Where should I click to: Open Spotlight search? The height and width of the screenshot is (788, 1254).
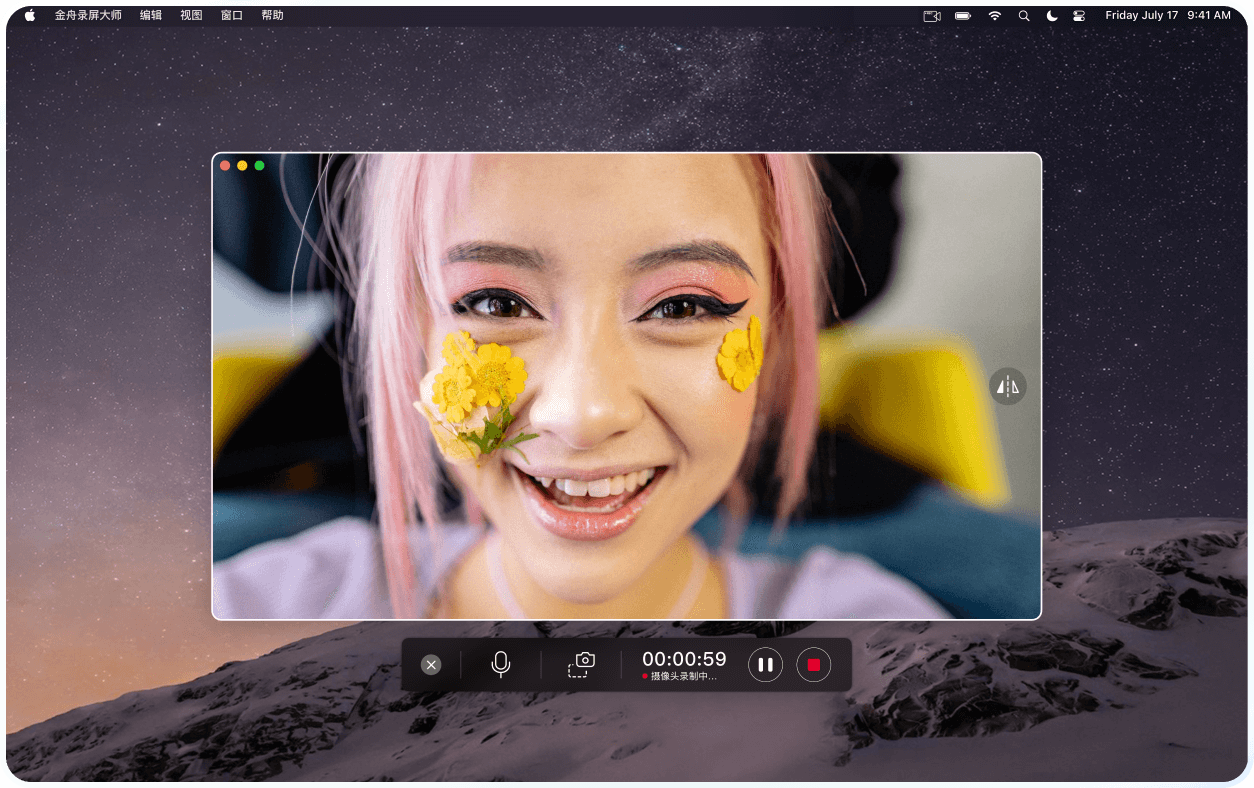(1023, 16)
